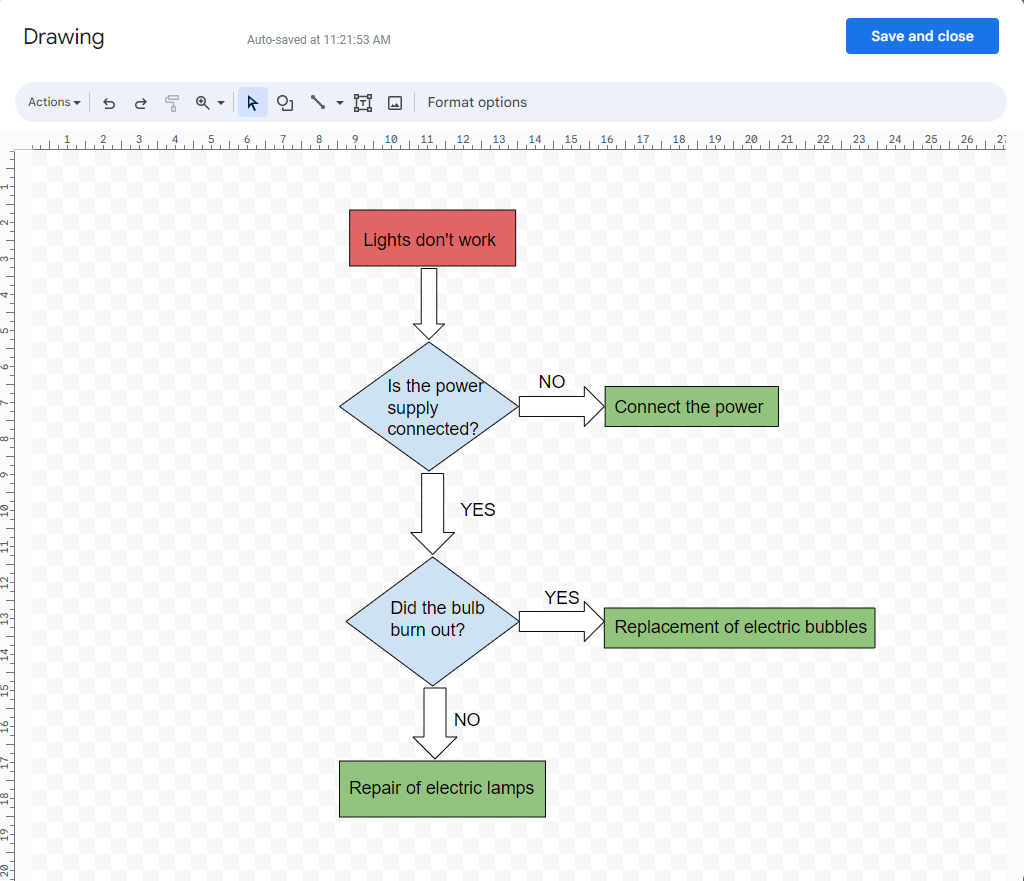This screenshot has height=881, width=1024.
Task: Click the Replacement of electric bubbles shape
Action: (739, 627)
